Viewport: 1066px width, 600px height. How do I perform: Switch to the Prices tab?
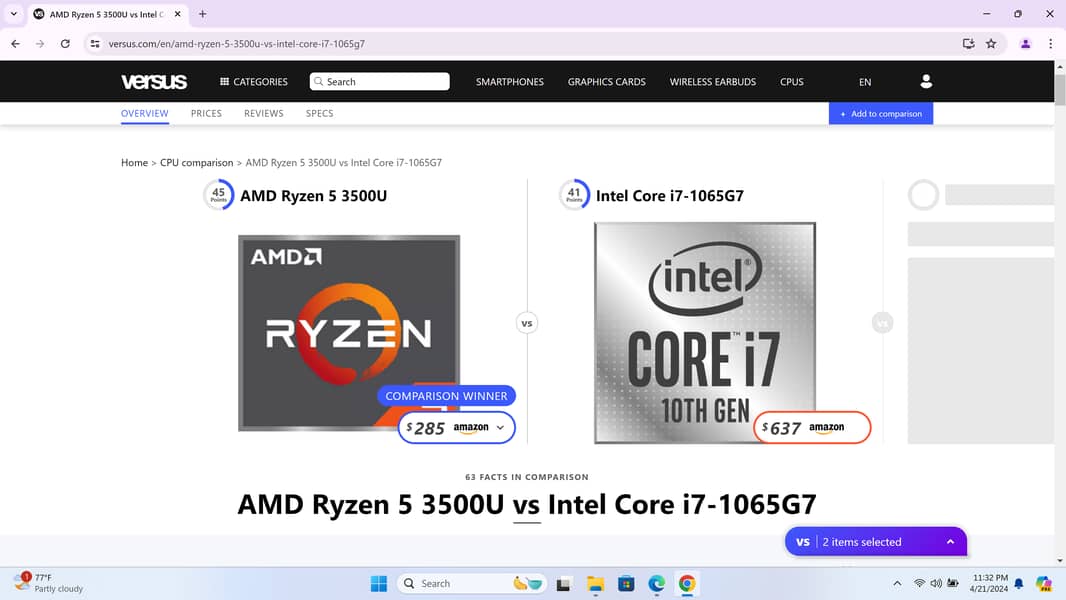(x=206, y=113)
